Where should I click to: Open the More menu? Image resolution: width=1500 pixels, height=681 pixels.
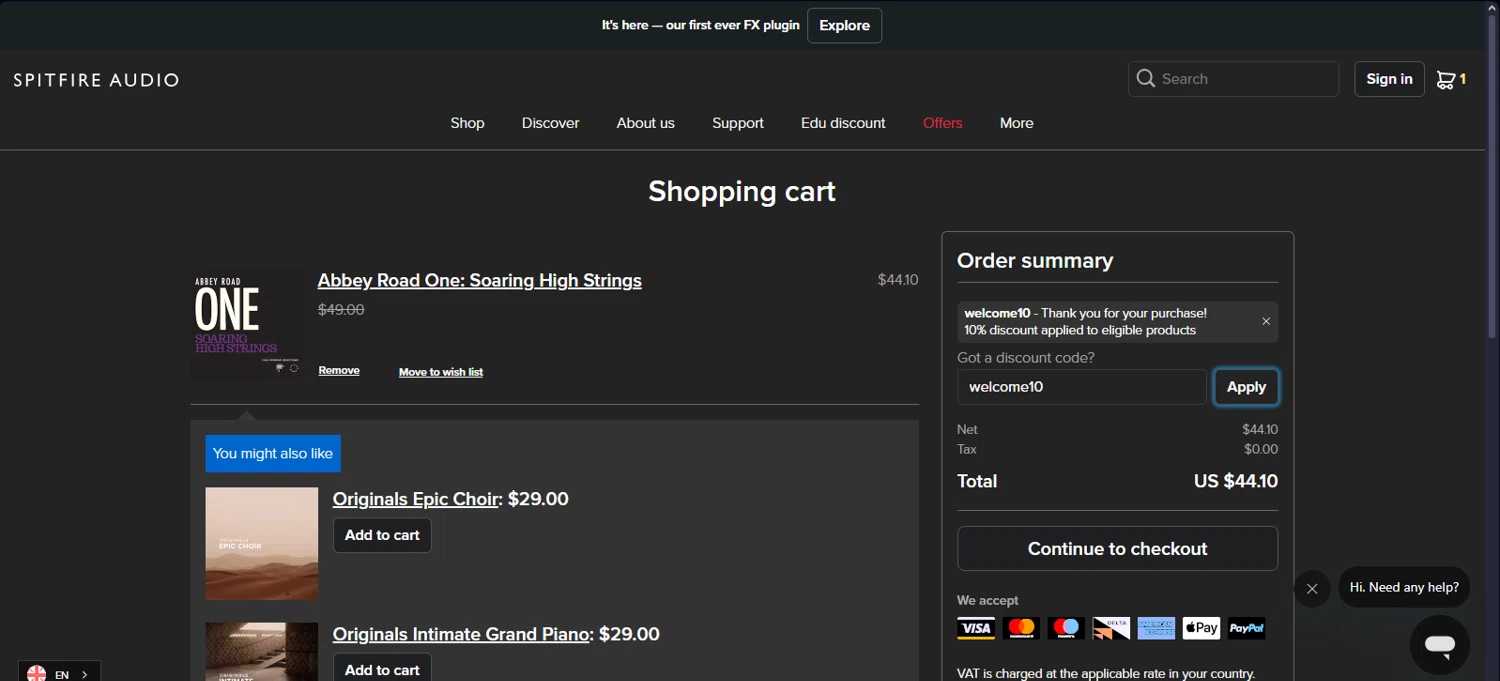click(x=1016, y=123)
